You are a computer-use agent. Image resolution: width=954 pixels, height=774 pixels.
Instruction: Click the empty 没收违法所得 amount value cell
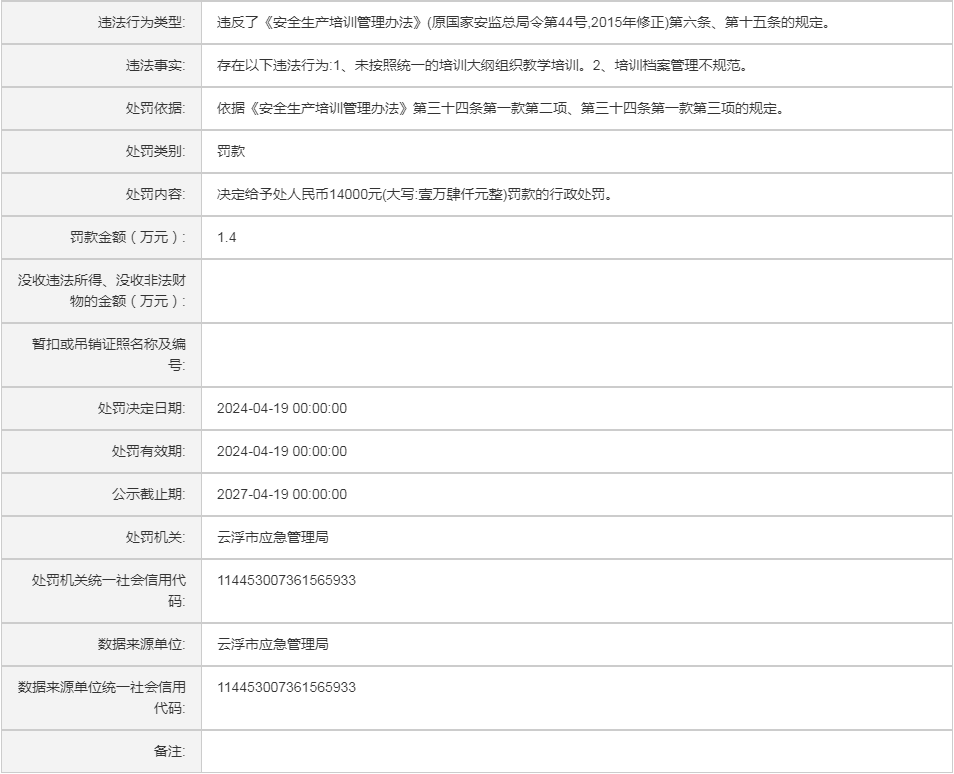point(576,291)
